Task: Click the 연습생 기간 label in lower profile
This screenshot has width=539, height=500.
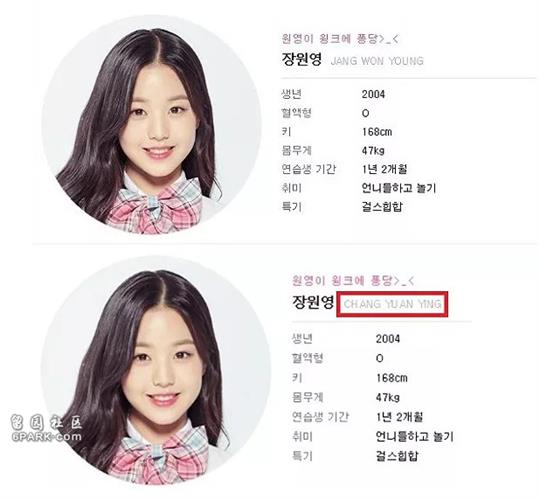Action: (x=320, y=417)
